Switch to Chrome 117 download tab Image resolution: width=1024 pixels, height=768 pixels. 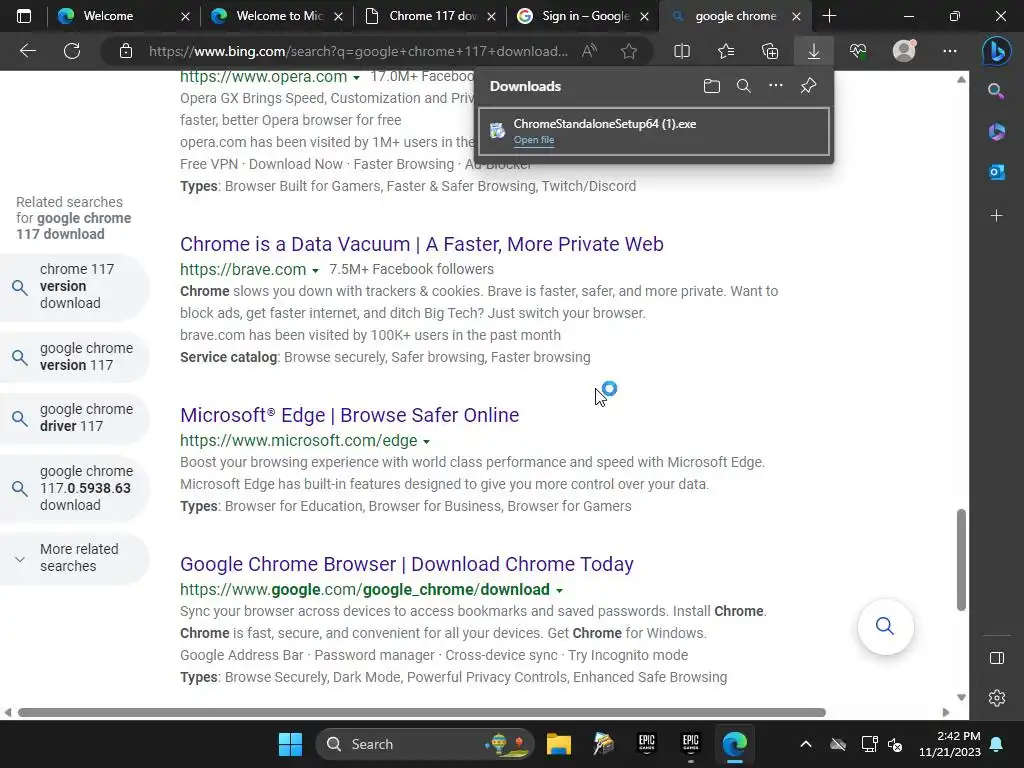pos(432,16)
